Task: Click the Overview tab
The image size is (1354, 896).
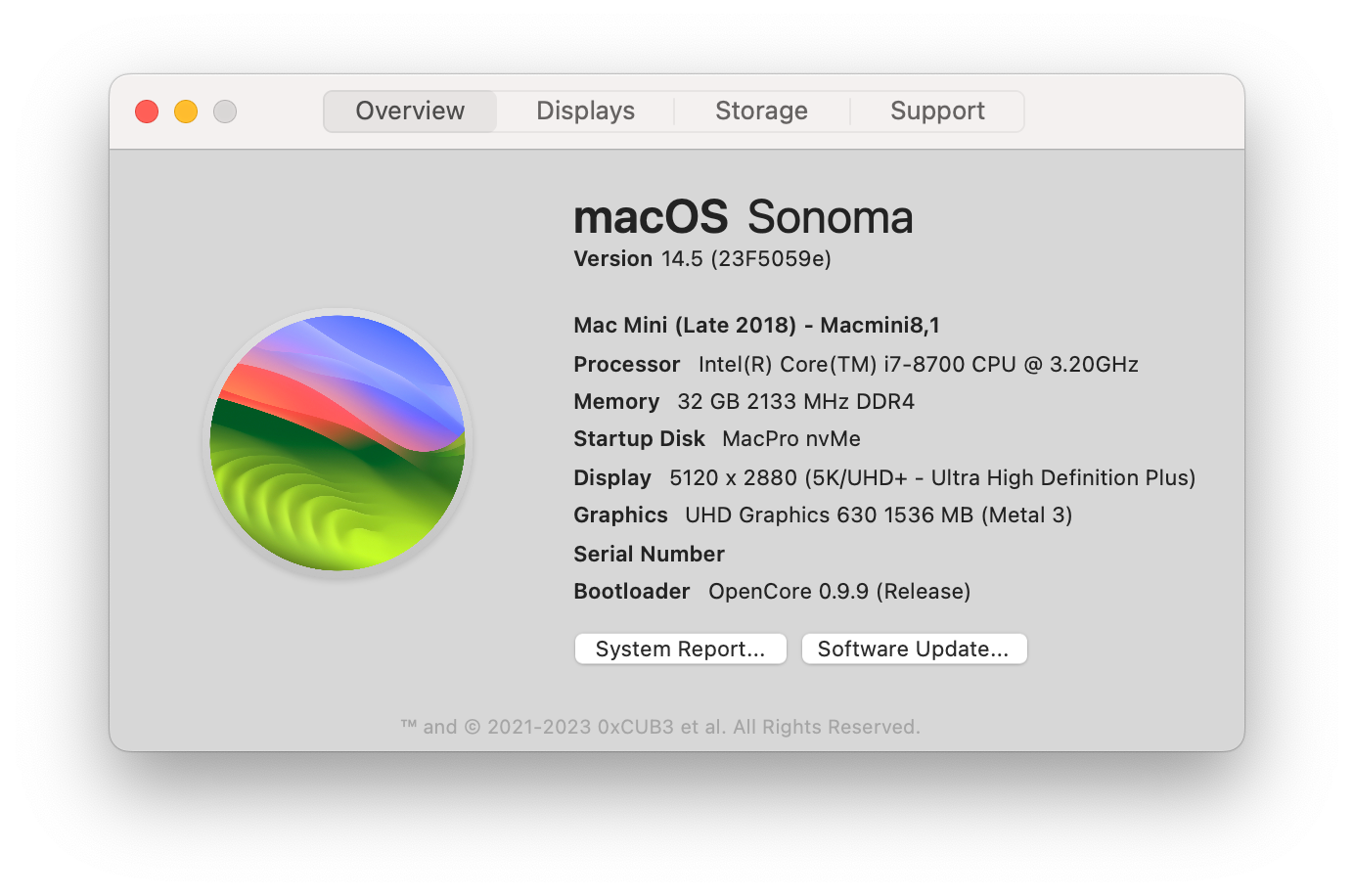Action: tap(410, 112)
